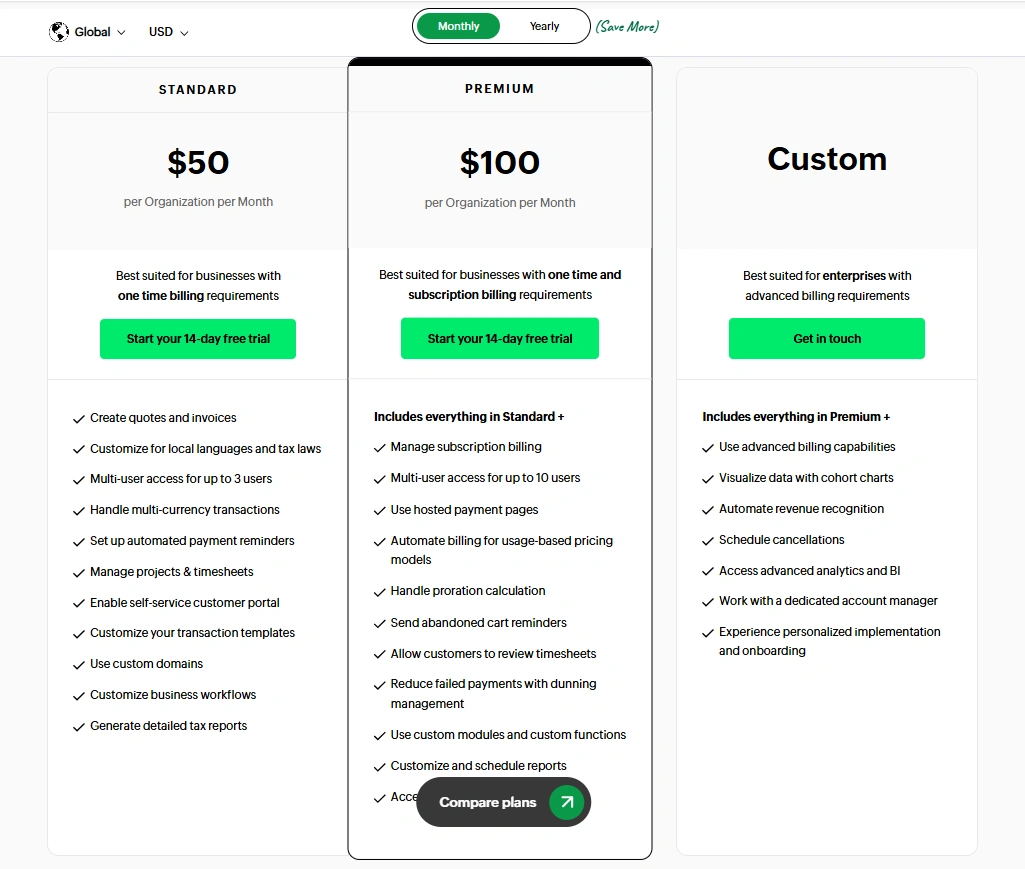Click checkmark beside Create quotes and invoices
The image size is (1025, 869).
click(78, 418)
